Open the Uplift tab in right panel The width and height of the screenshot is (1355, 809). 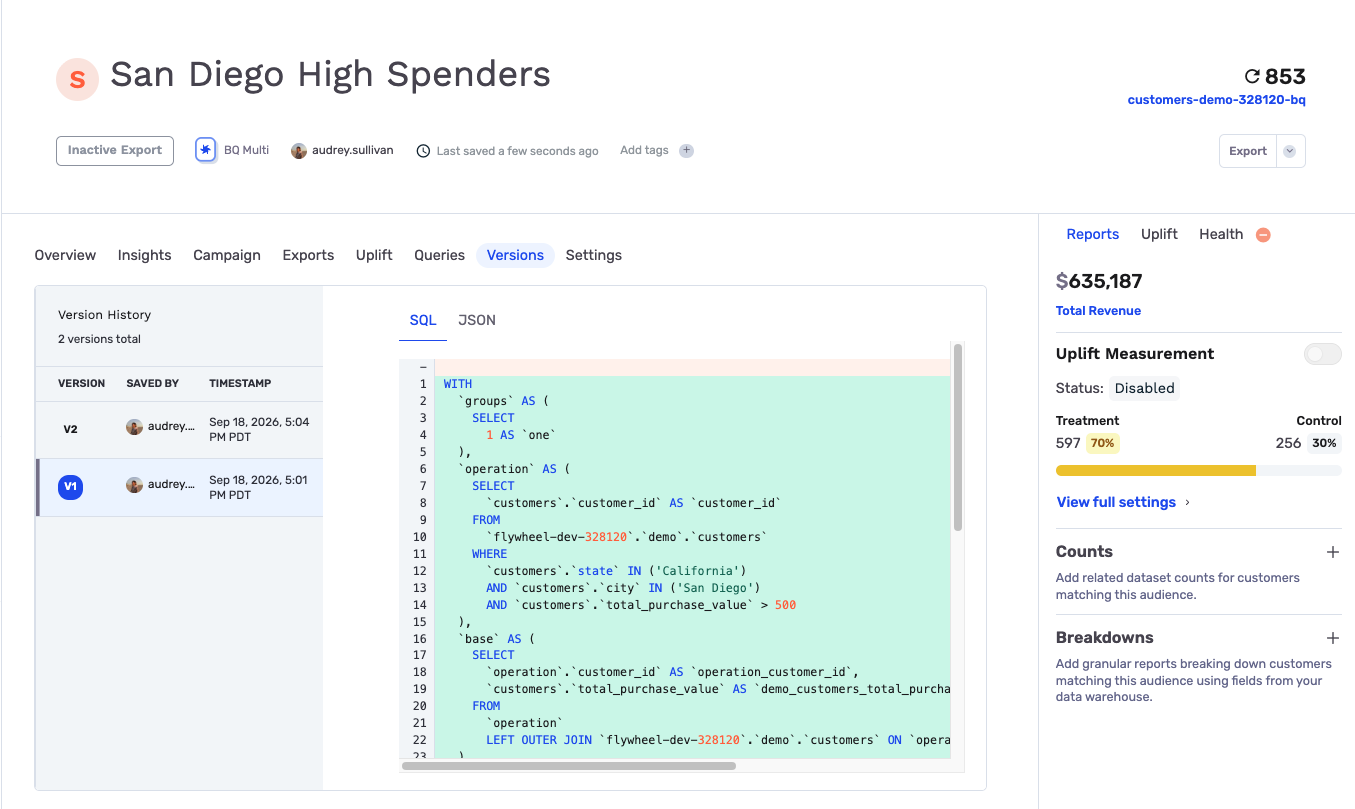coord(1159,234)
